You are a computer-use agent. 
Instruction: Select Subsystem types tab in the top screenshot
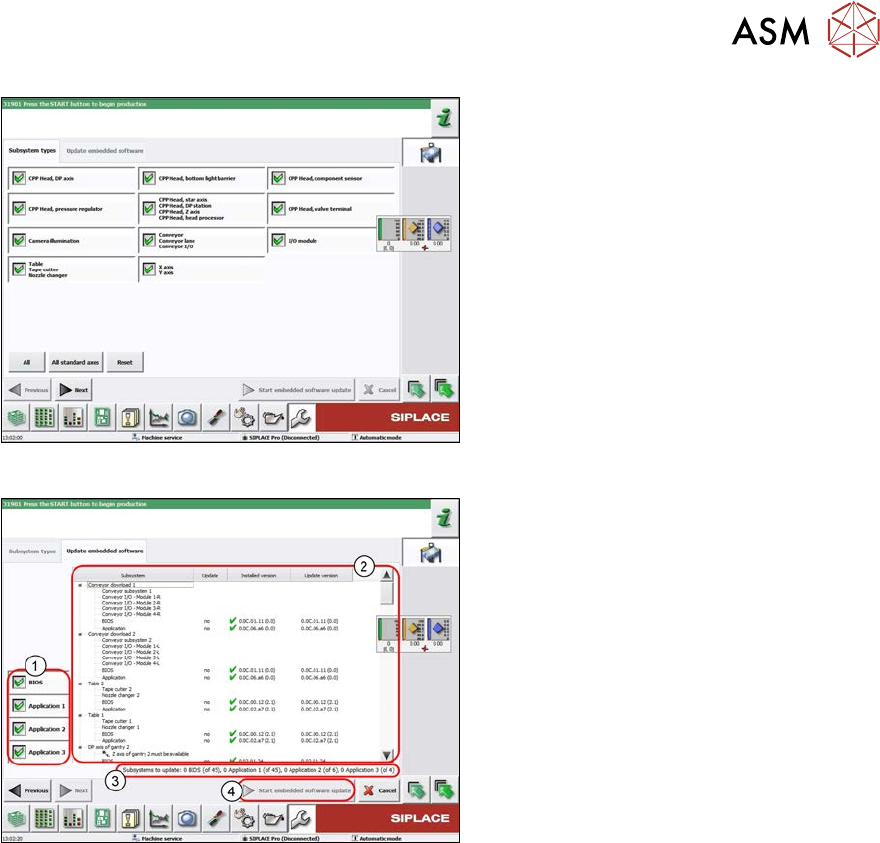pyautogui.click(x=32, y=150)
